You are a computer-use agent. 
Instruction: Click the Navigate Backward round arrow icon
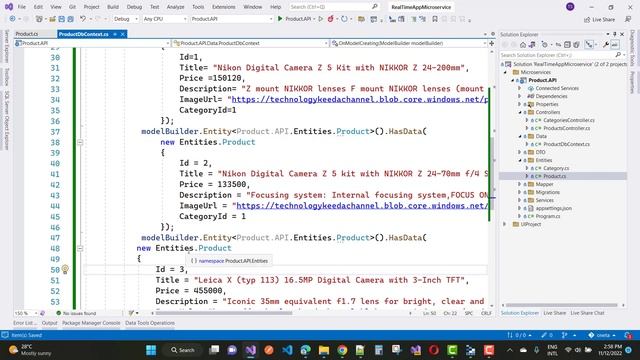12,19
